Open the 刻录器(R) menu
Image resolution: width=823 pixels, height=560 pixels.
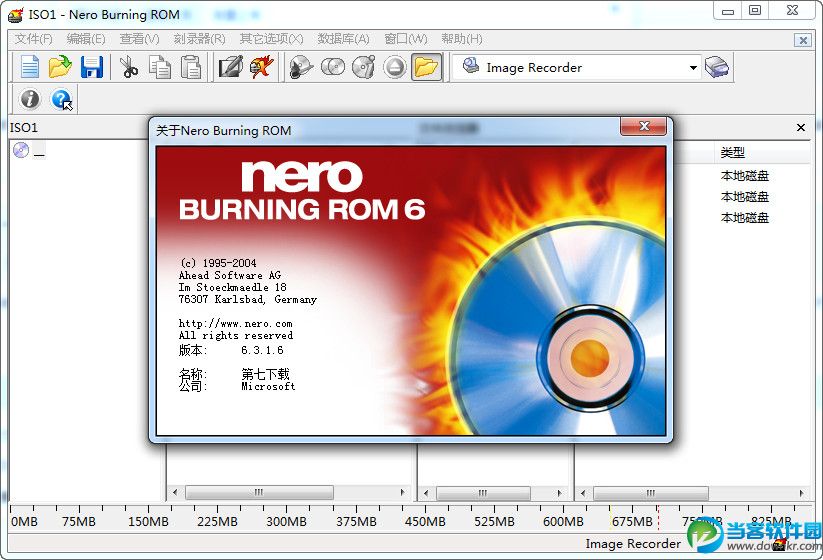click(x=199, y=39)
